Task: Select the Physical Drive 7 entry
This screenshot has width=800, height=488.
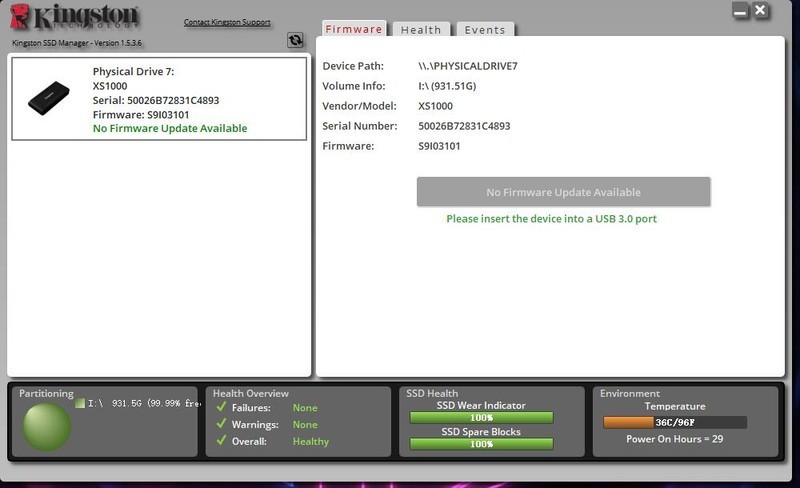Action: [x=159, y=99]
